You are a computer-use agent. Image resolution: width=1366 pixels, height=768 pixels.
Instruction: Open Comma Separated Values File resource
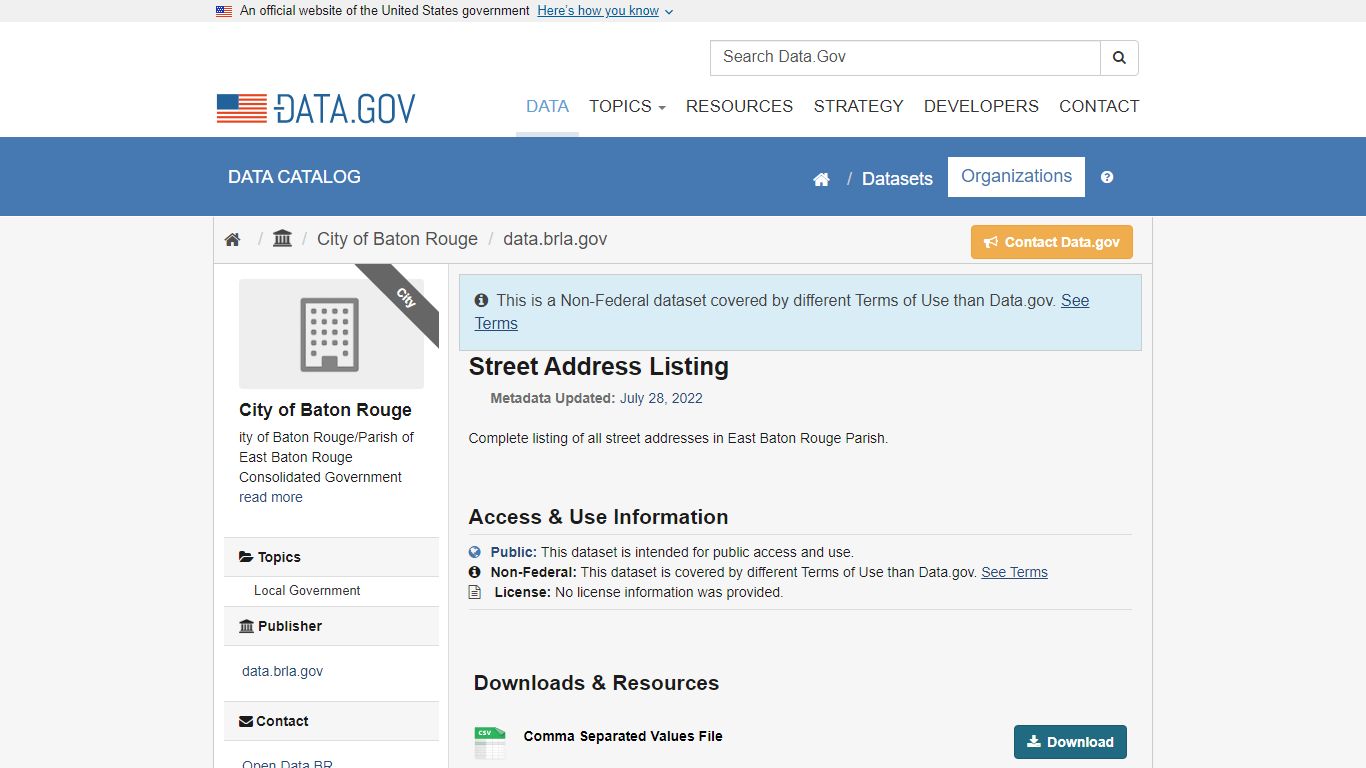coord(623,736)
